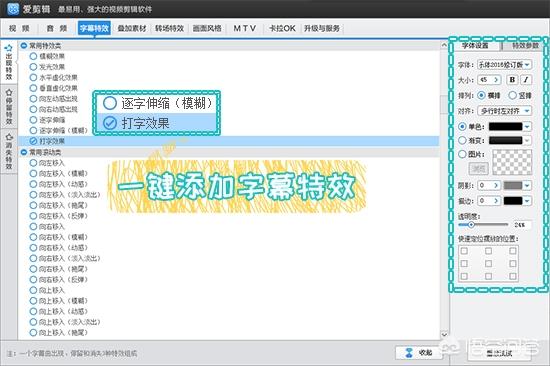Open the 消失特效 side tab

9,151
